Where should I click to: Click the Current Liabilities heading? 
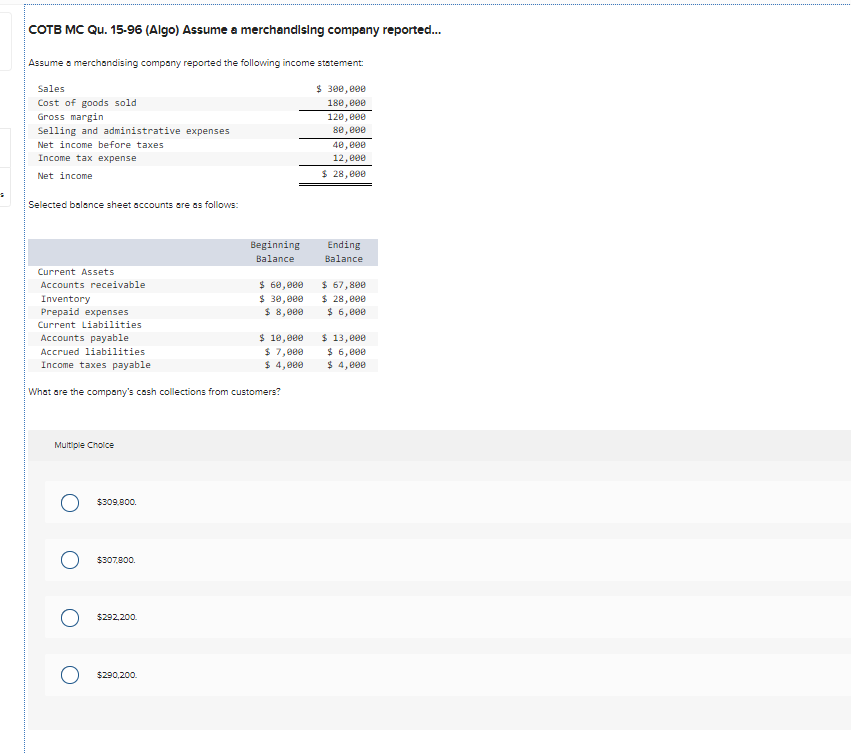point(90,325)
